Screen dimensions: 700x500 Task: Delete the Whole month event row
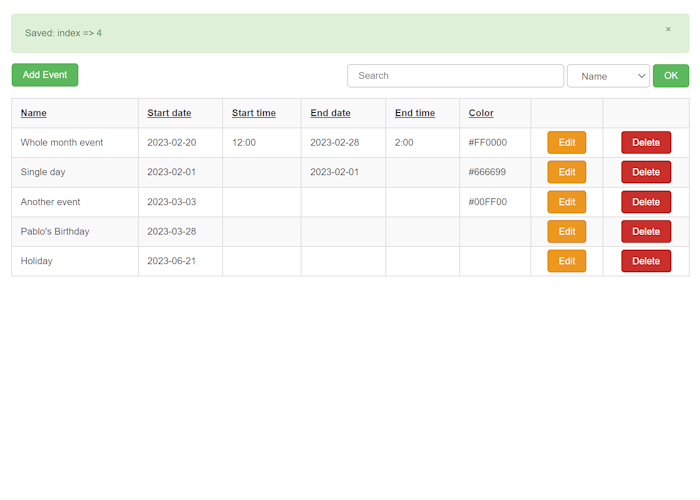coord(646,142)
